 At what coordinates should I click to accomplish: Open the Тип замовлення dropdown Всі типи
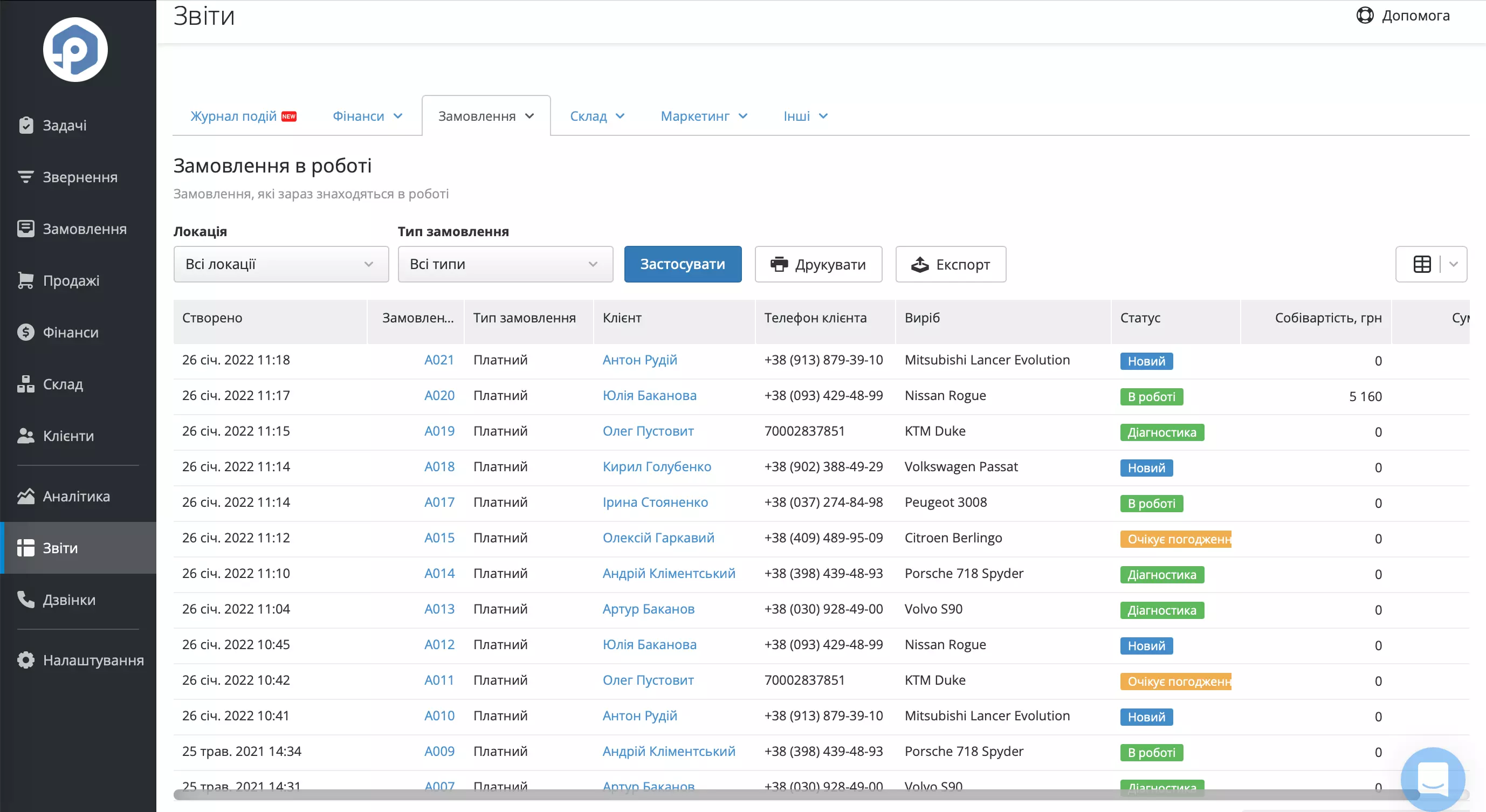point(505,264)
